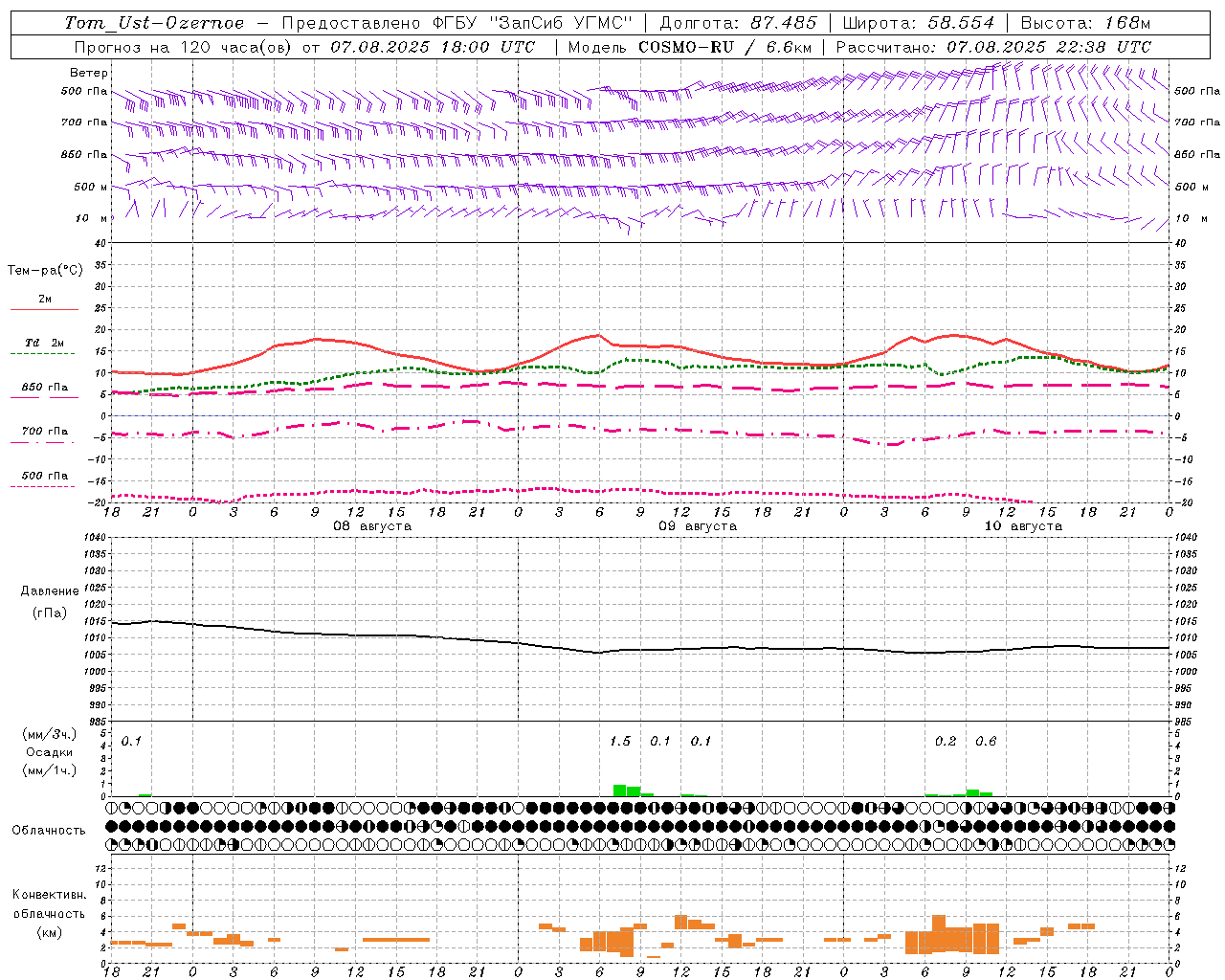Click the 1.5 precipitation amount
The height and width of the screenshot is (980, 1225).
[x=620, y=742]
